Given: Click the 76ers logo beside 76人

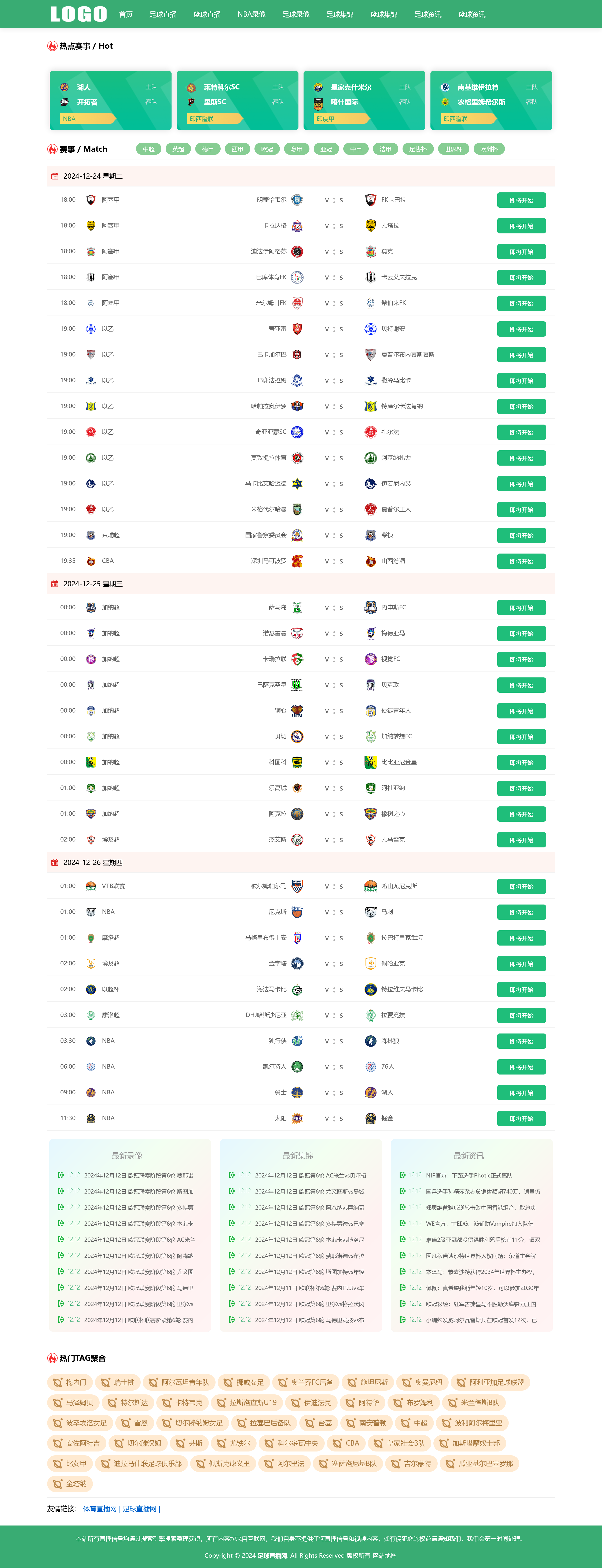Looking at the screenshot, I should pos(370,1066).
